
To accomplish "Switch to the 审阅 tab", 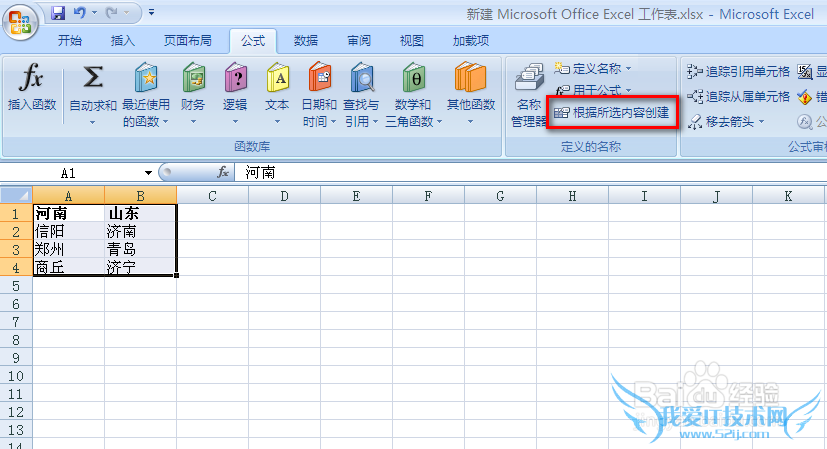I will pos(359,41).
